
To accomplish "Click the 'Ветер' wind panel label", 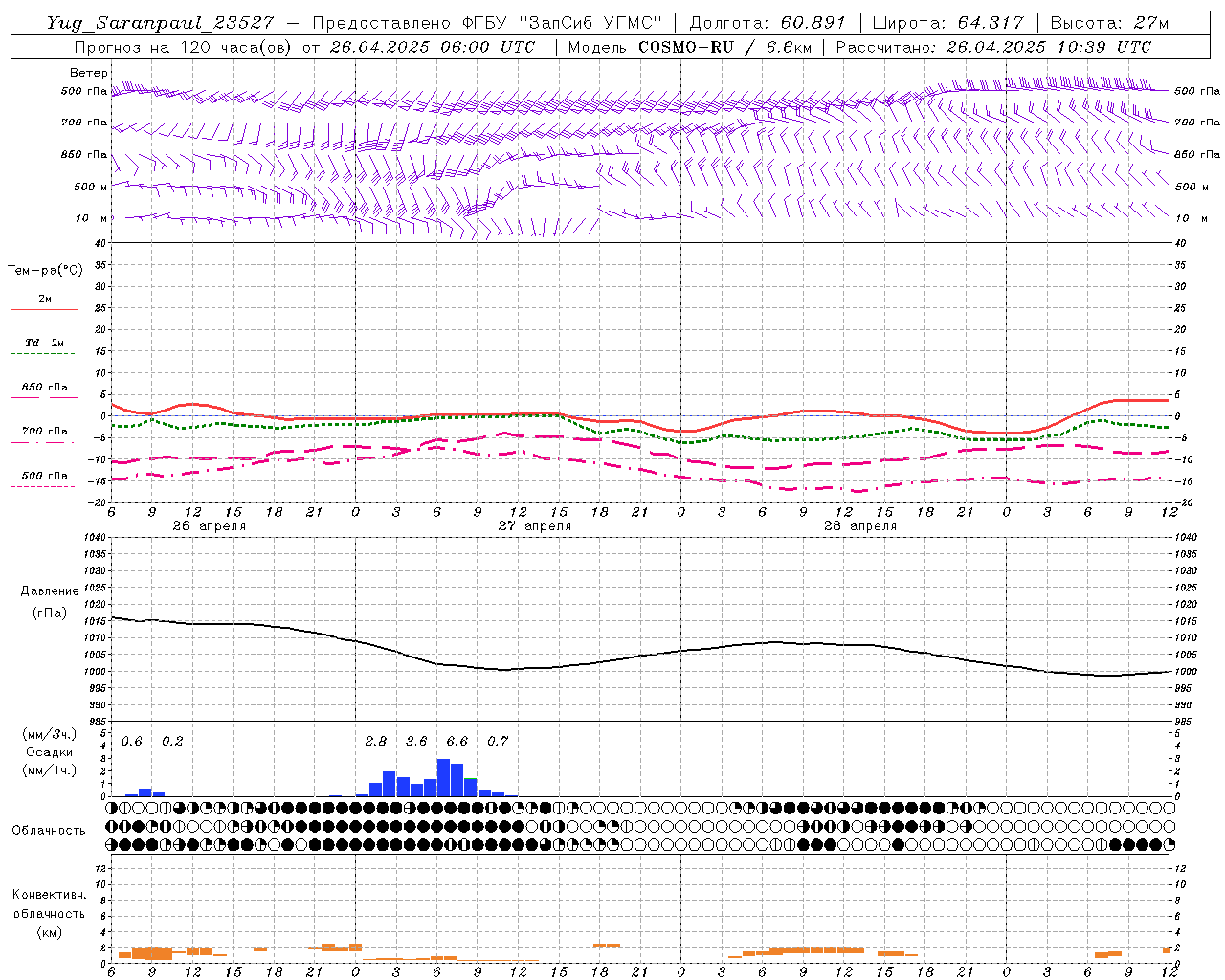I will coord(88,73).
